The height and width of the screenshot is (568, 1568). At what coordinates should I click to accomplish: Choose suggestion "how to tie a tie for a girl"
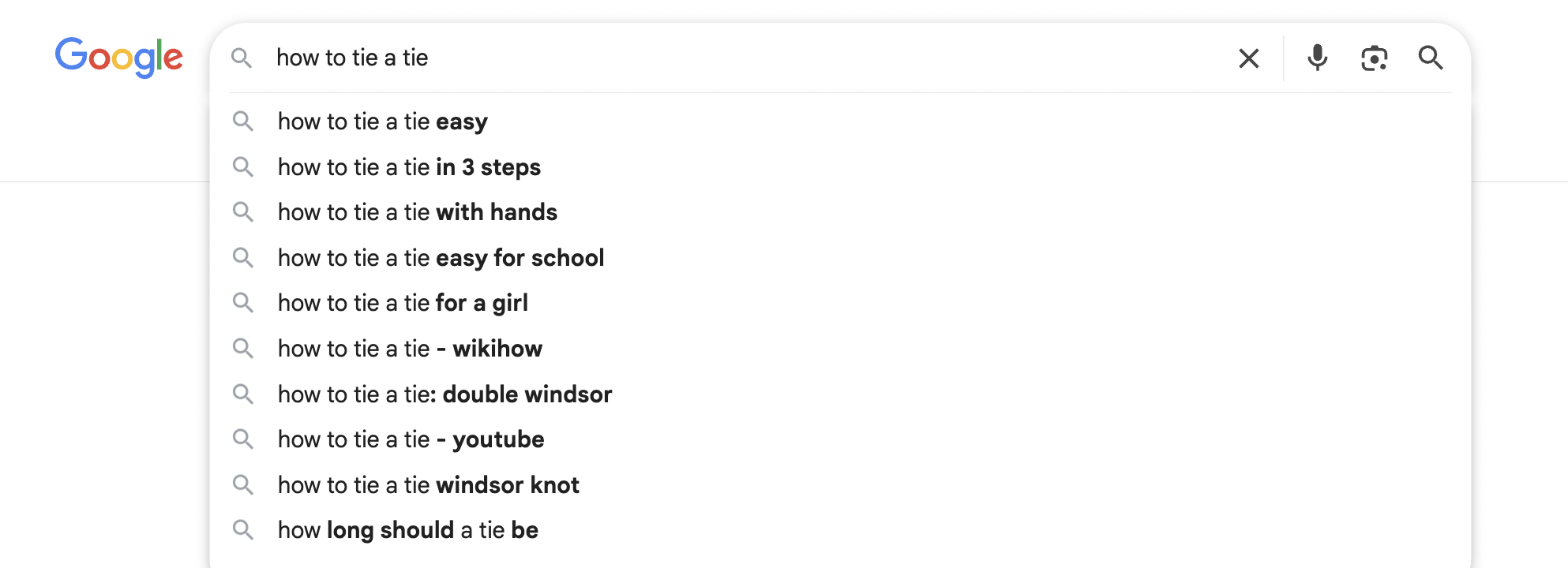tap(403, 303)
